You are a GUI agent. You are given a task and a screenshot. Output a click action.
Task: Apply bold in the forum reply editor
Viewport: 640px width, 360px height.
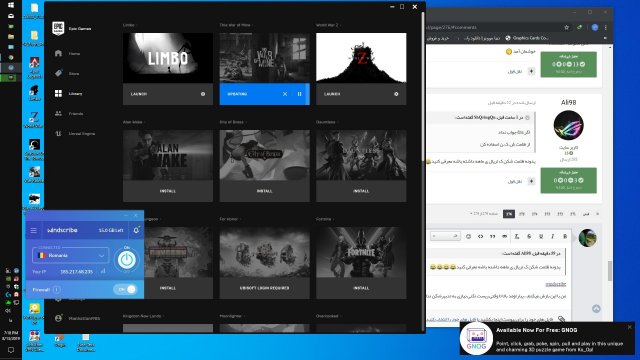point(565,236)
